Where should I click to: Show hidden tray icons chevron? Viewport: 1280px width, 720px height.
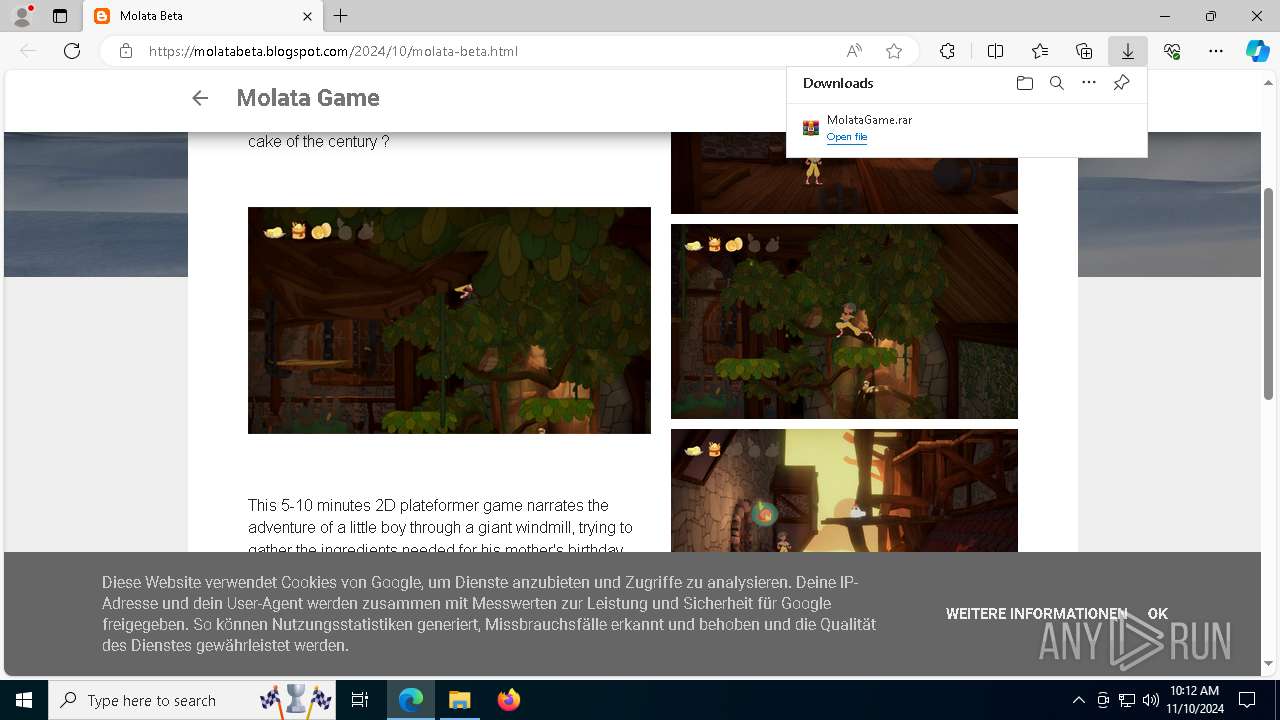(x=1079, y=700)
